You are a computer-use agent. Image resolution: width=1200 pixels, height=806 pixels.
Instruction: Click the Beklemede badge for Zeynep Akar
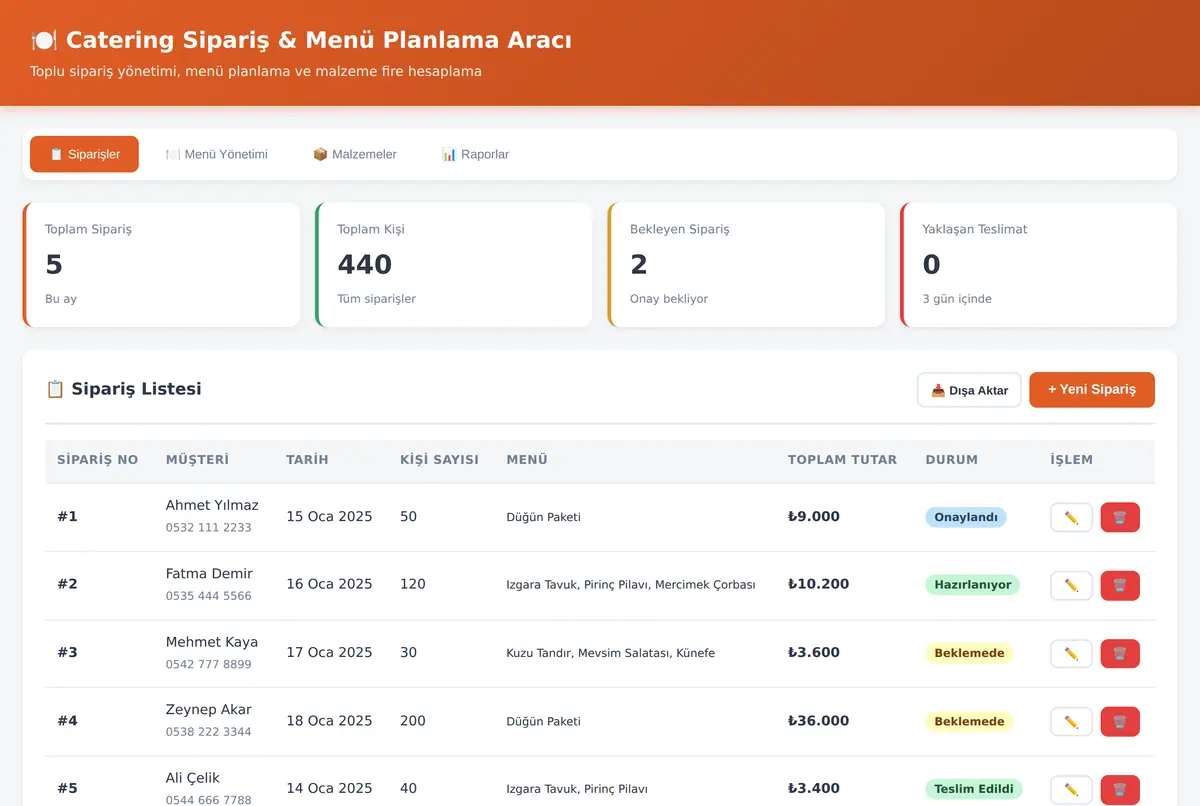tap(969, 721)
